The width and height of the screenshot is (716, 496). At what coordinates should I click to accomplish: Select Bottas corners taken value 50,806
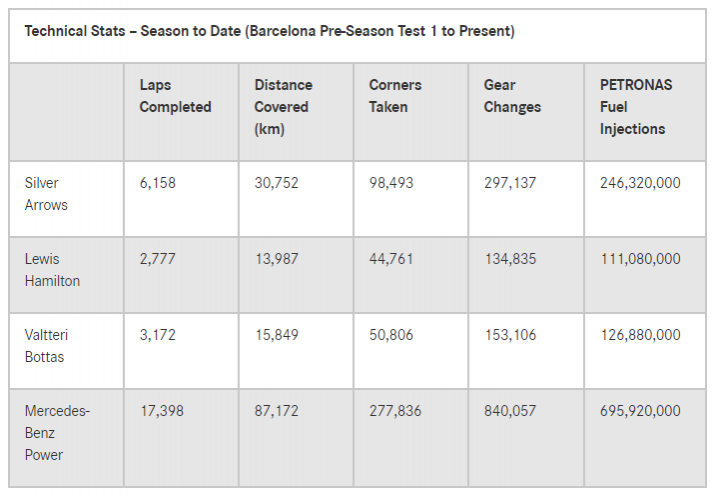tap(391, 335)
